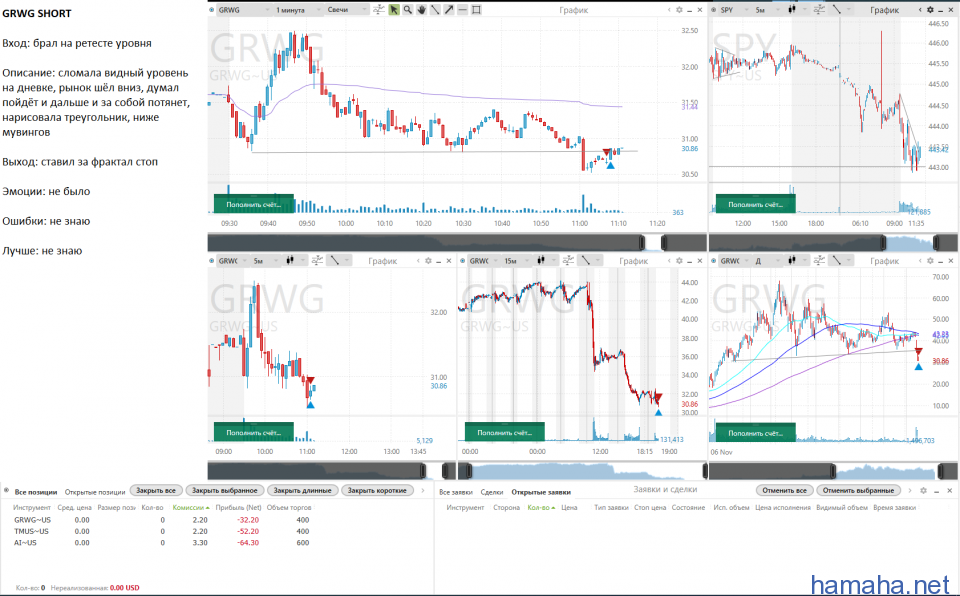Select the AI~US position row

[162, 543]
